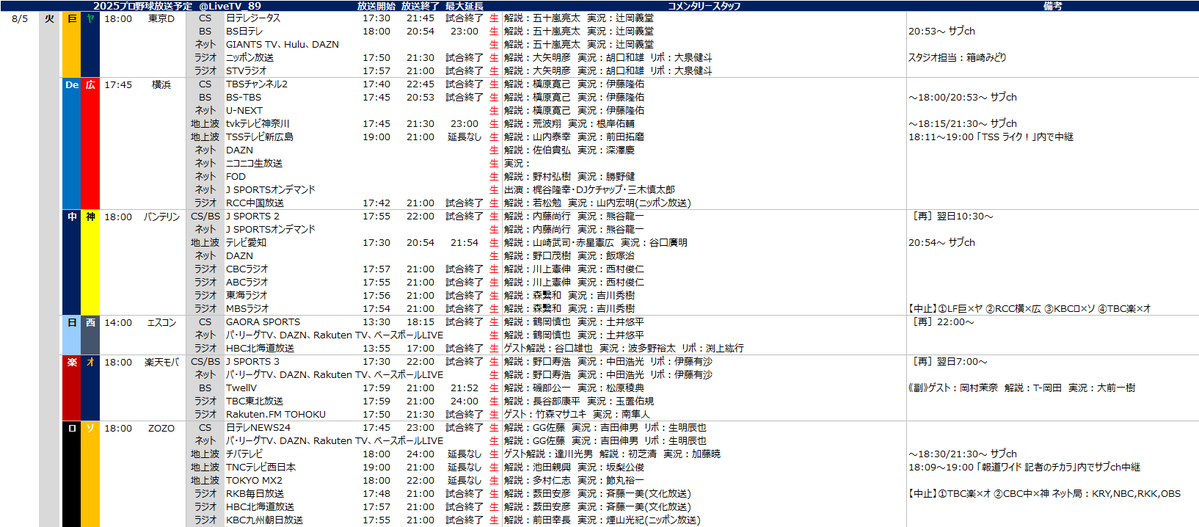Click the 解説：荒波翔 実況：根岸佑輔 cell
The height and width of the screenshot is (527, 1199).
pos(569,123)
